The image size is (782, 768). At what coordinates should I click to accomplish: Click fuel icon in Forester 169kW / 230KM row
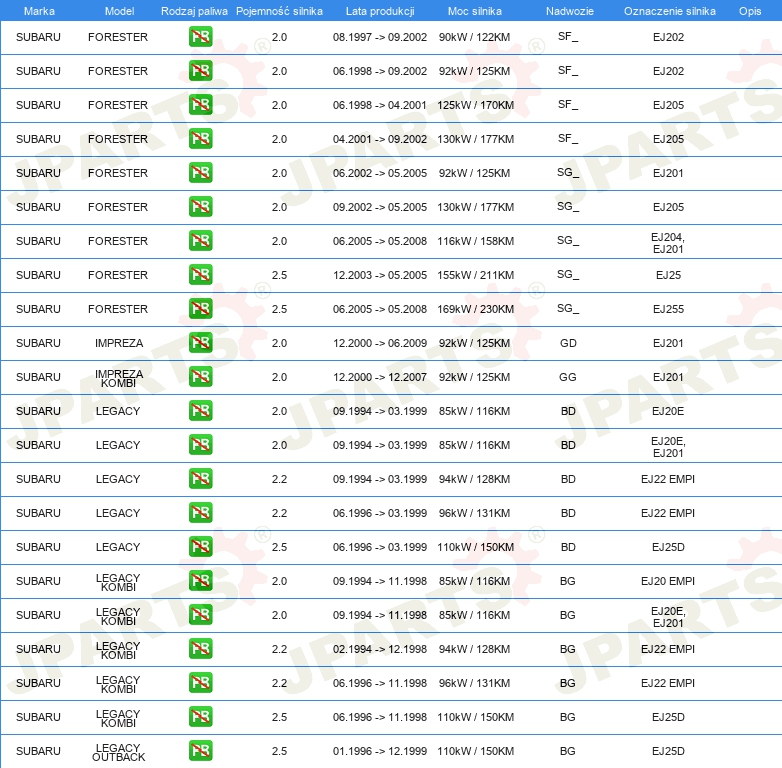[200, 309]
